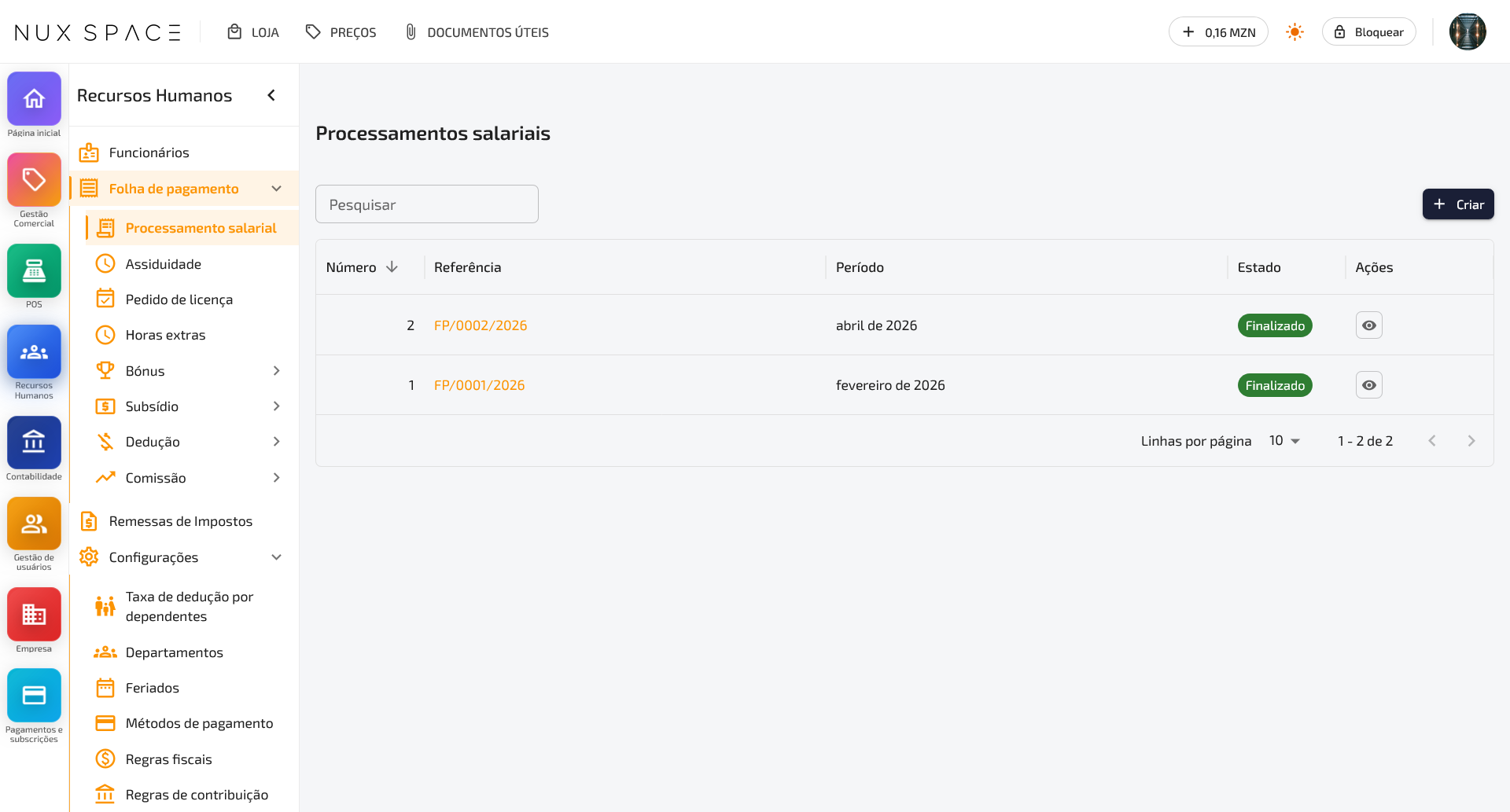Go to next page of the table
This screenshot has height=812, width=1510.
point(1471,441)
